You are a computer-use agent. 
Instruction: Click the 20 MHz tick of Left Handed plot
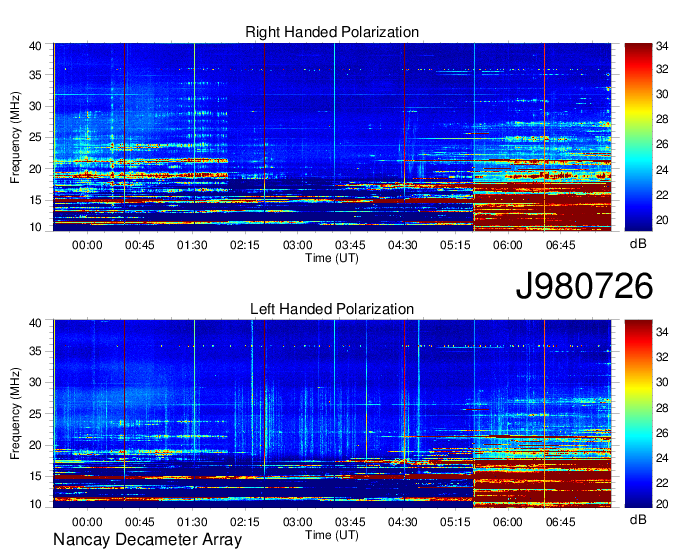[35, 445]
